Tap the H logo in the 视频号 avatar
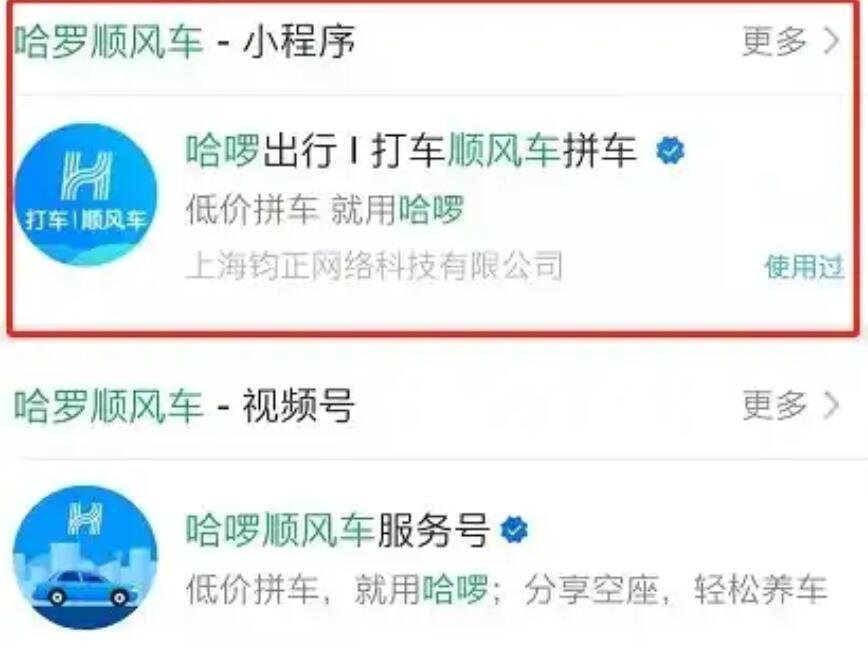Viewport: 868px width, 648px height. point(85,518)
